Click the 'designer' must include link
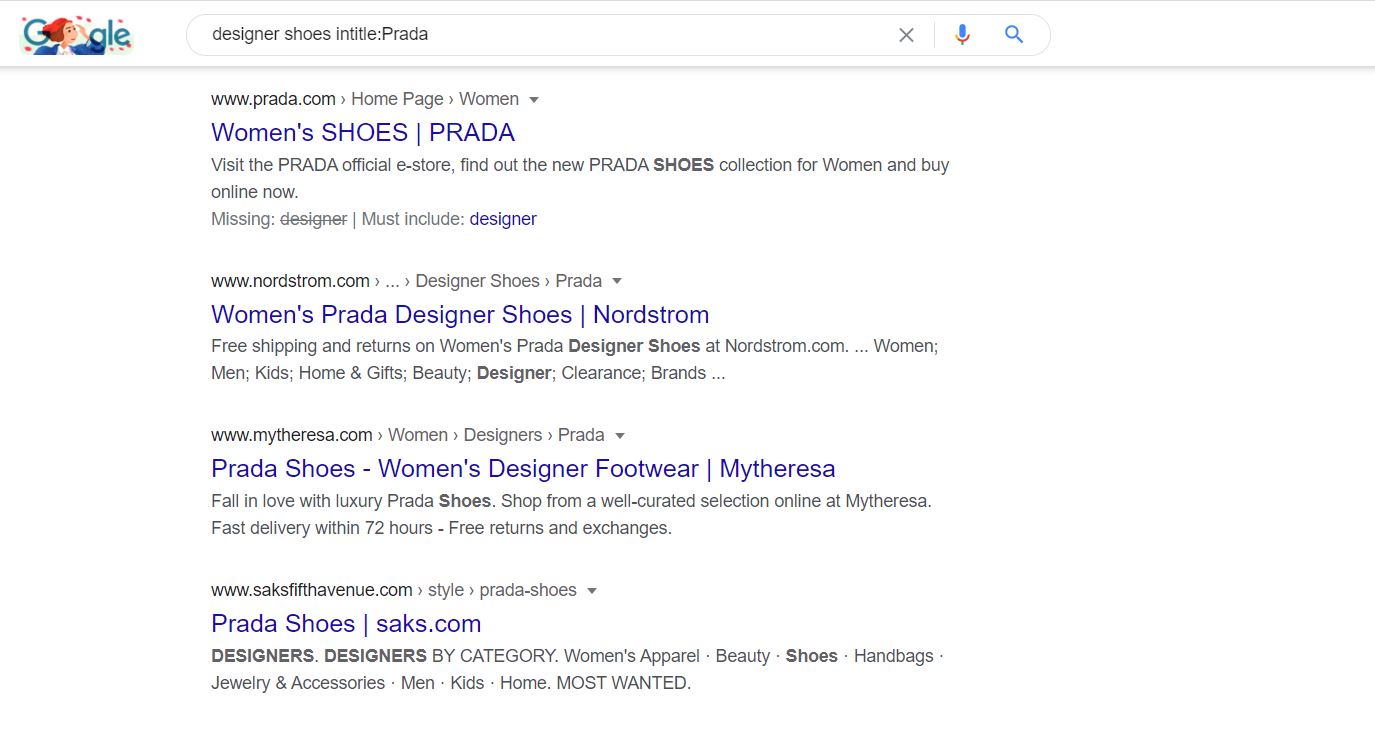Viewport: 1375px width, 732px height. (503, 219)
